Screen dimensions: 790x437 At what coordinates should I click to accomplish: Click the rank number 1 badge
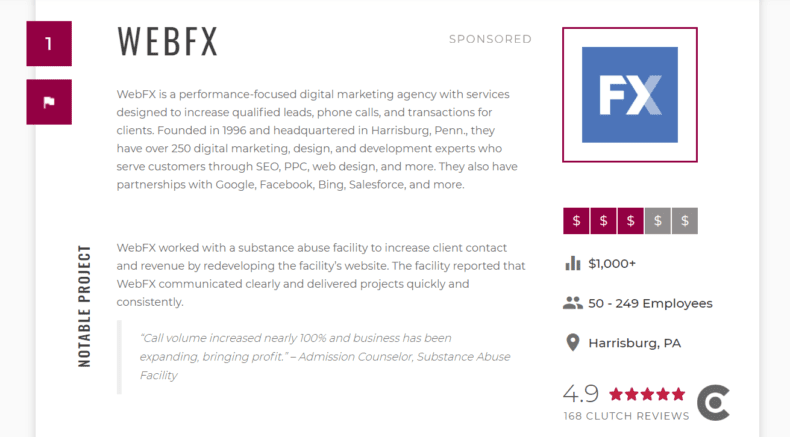click(x=49, y=43)
